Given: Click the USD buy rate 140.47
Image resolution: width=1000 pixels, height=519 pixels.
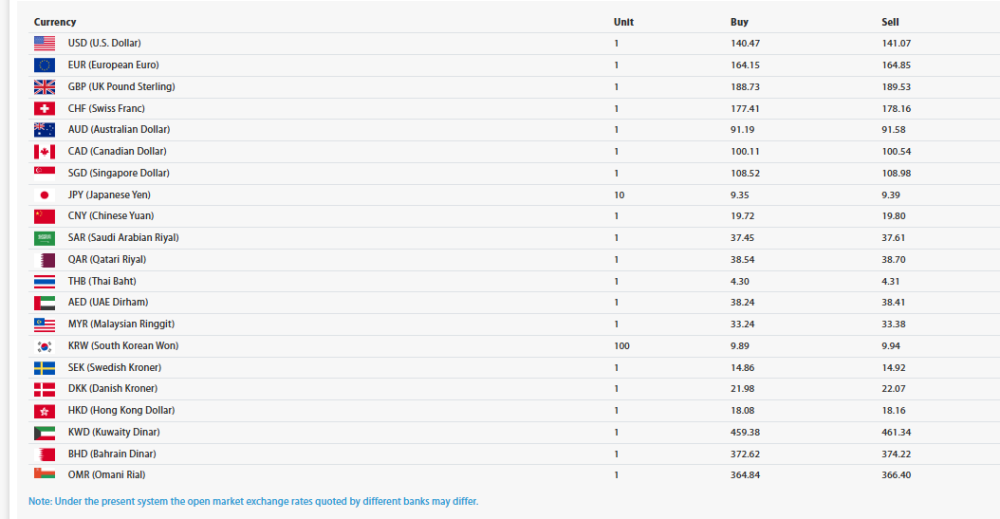Looking at the screenshot, I should point(745,43).
